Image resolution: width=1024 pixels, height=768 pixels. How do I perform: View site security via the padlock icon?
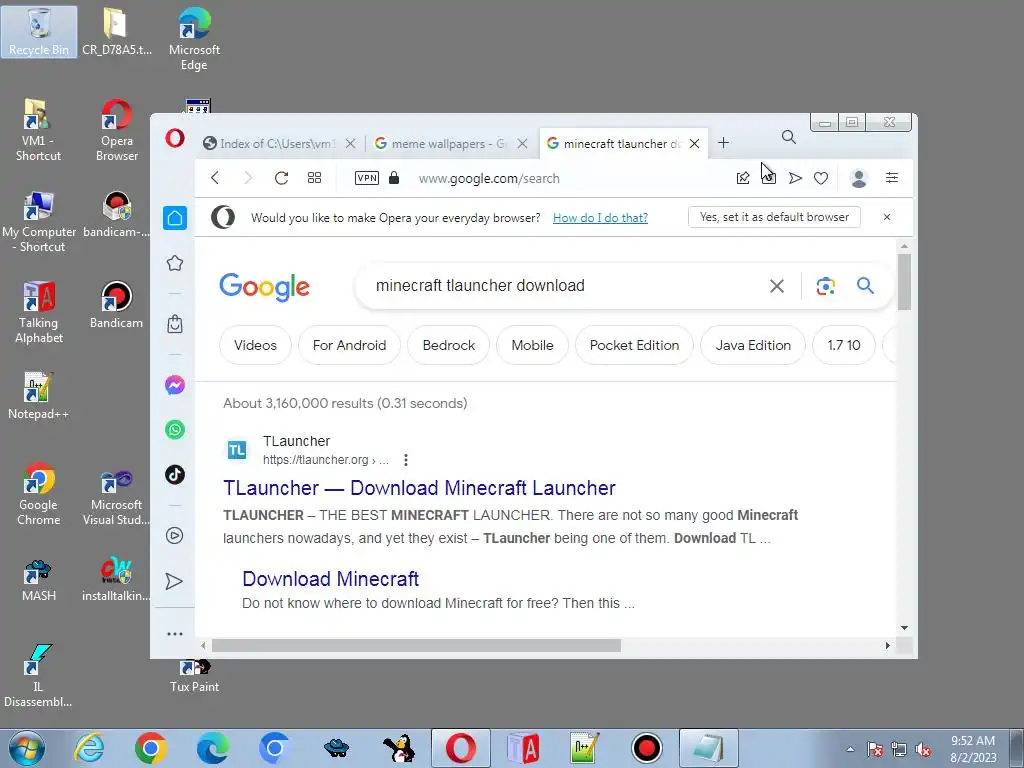394,178
